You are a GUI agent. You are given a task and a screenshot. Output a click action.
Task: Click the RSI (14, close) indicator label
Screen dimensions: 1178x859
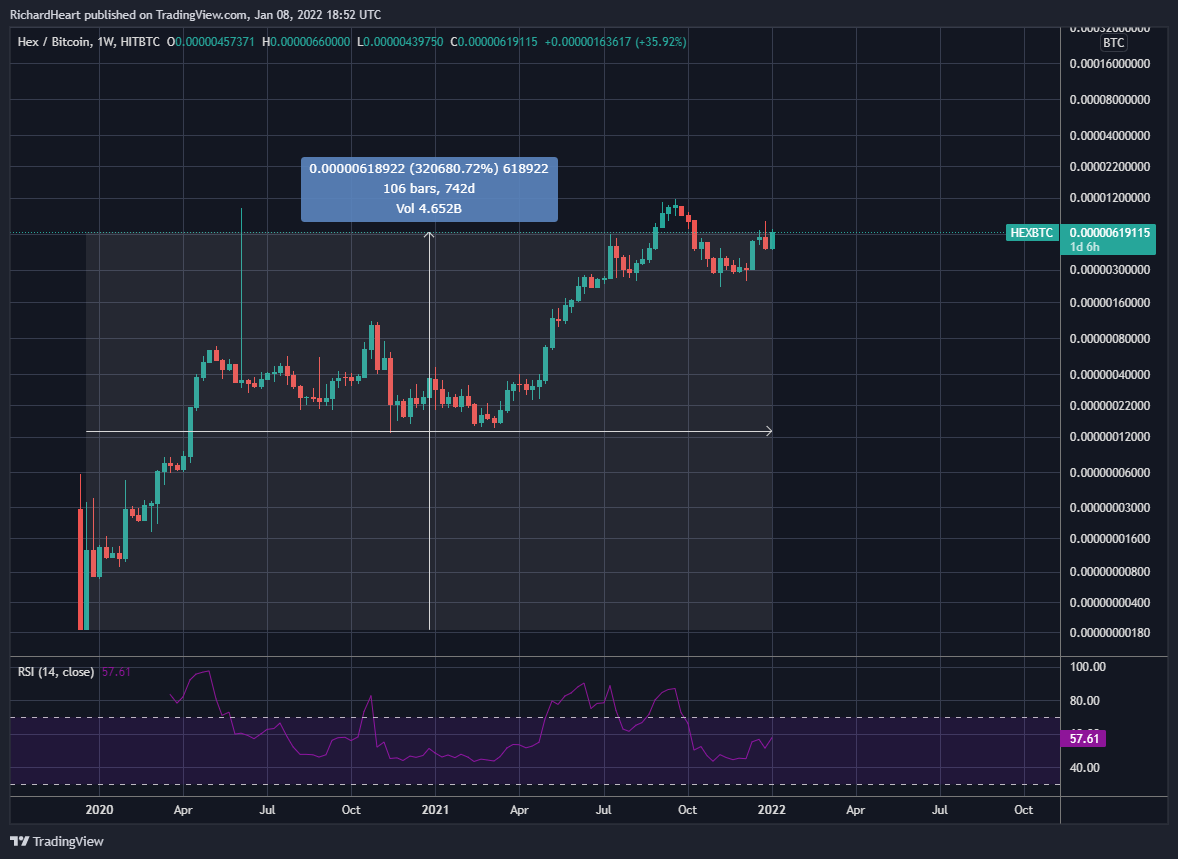[56, 672]
